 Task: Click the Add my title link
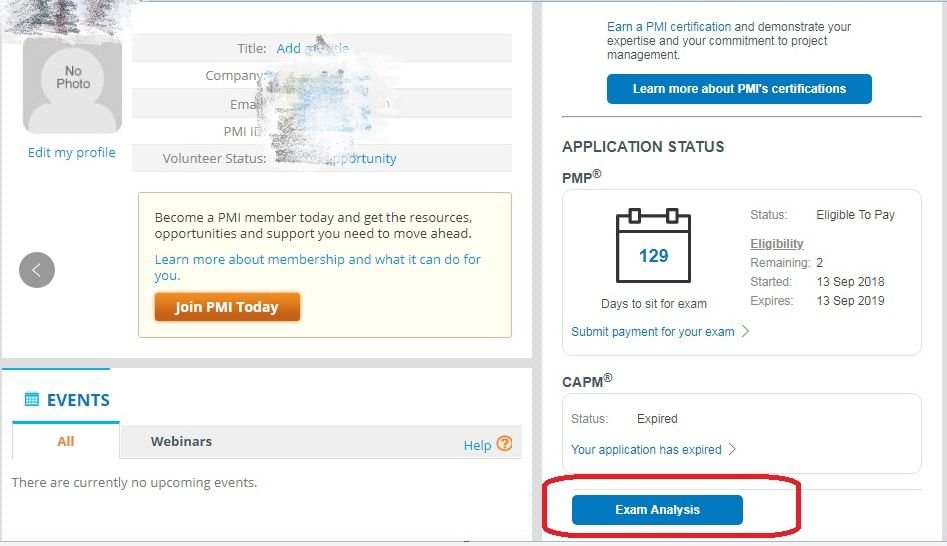(x=312, y=48)
